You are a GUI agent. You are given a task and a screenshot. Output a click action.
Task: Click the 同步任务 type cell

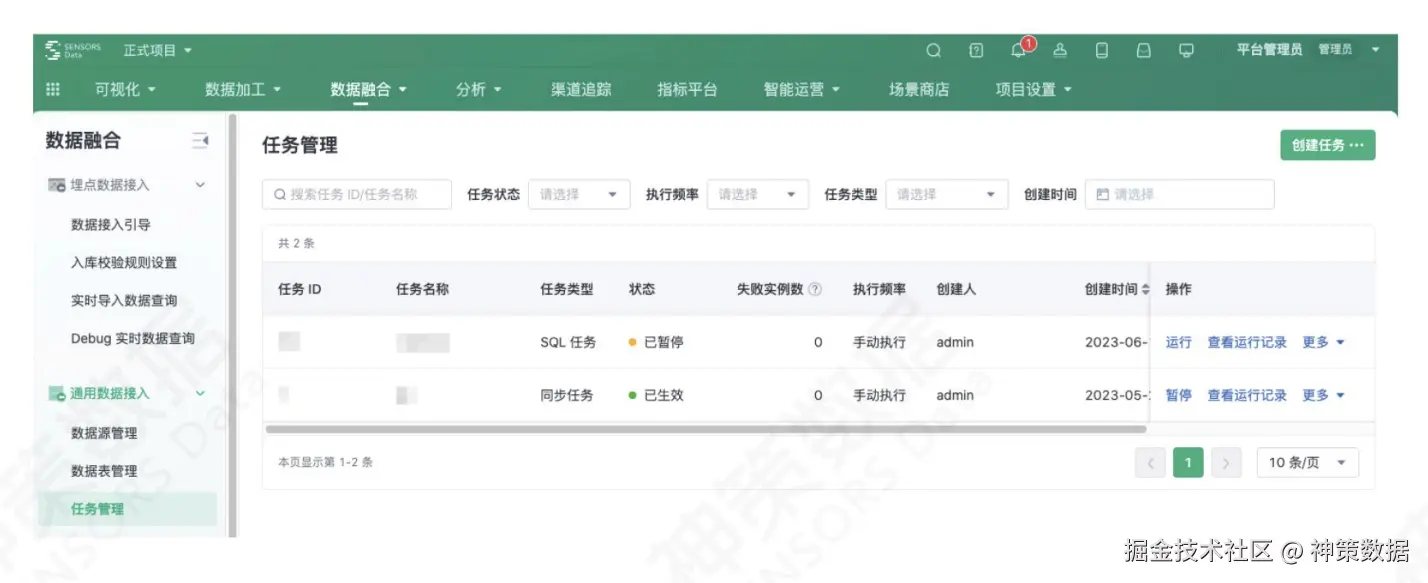(x=567, y=395)
